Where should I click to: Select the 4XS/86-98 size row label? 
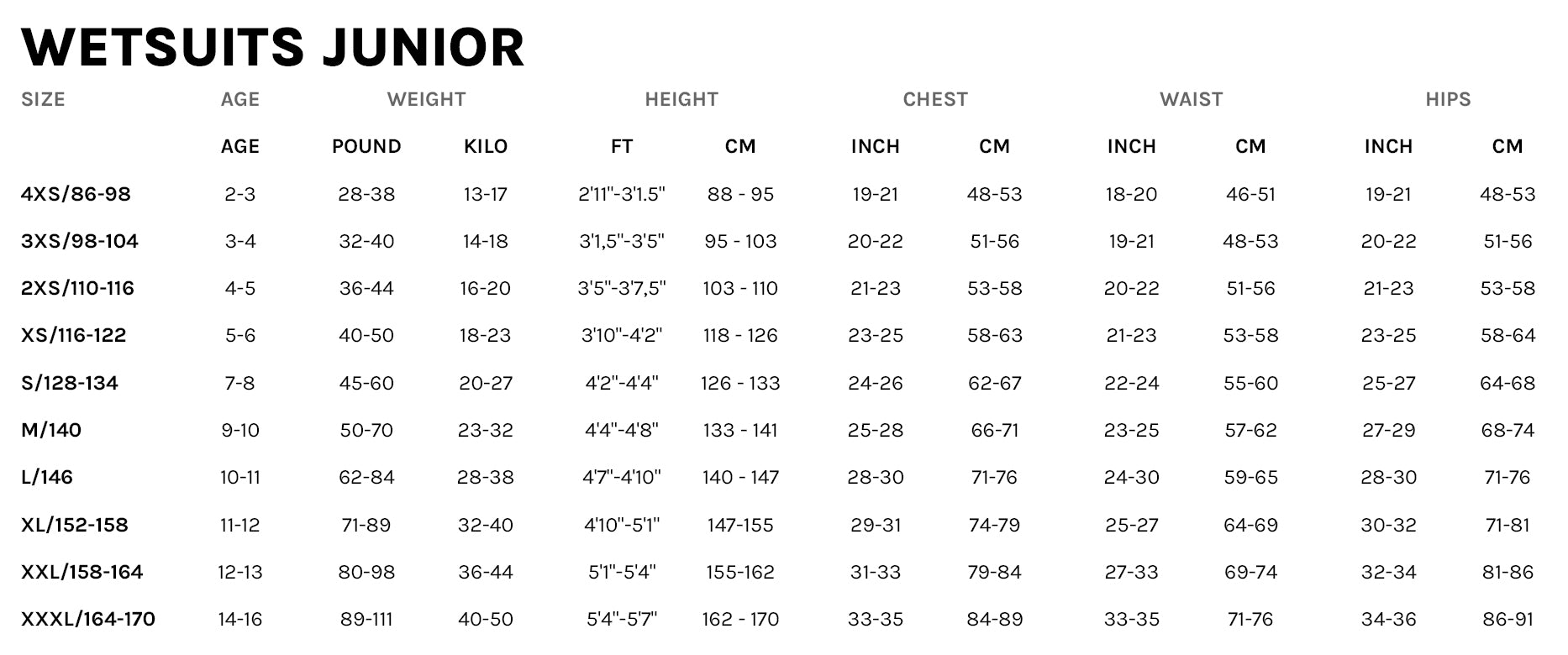click(76, 194)
